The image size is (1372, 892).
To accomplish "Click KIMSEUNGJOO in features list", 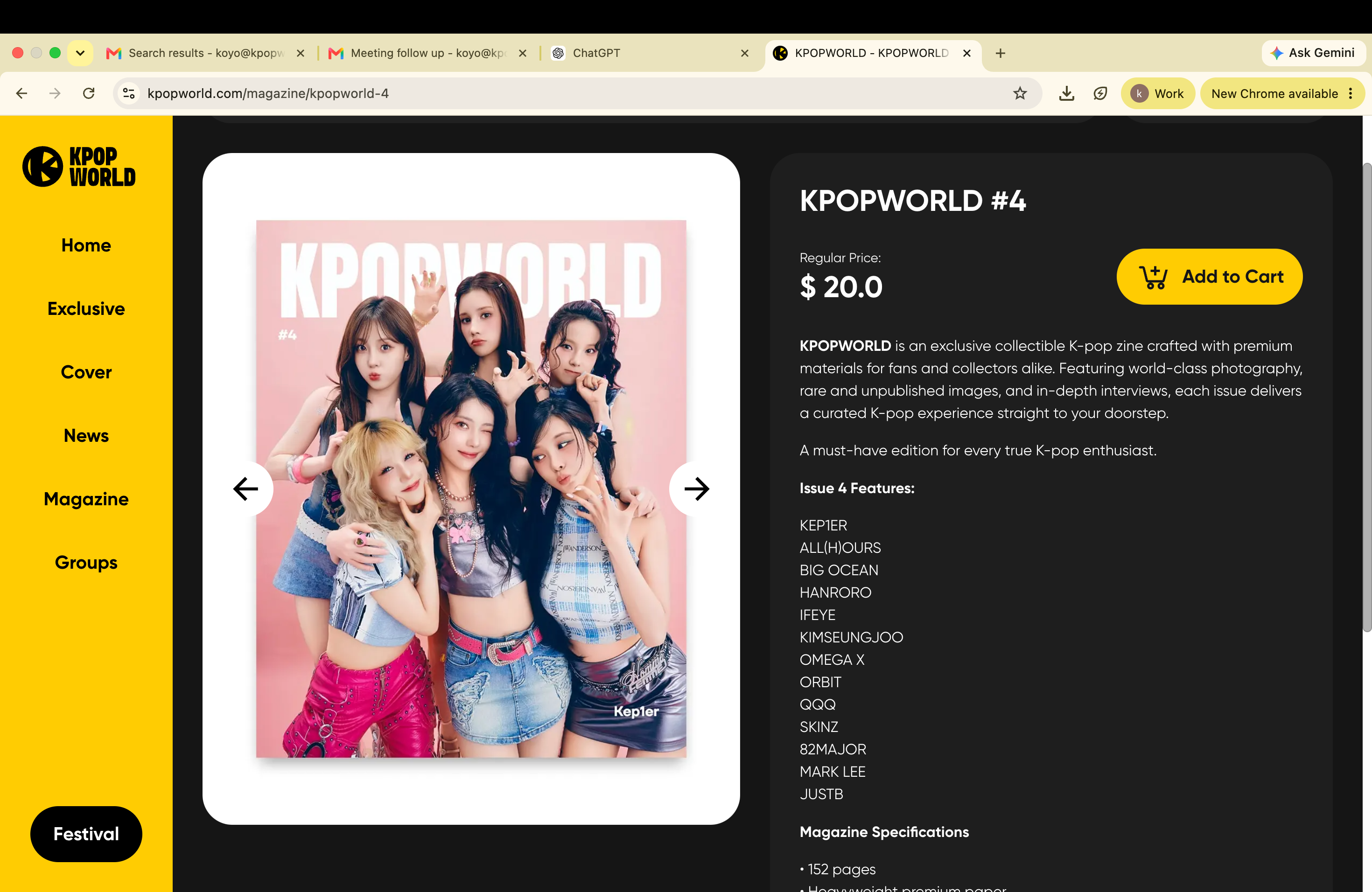I will pyautogui.click(x=851, y=637).
